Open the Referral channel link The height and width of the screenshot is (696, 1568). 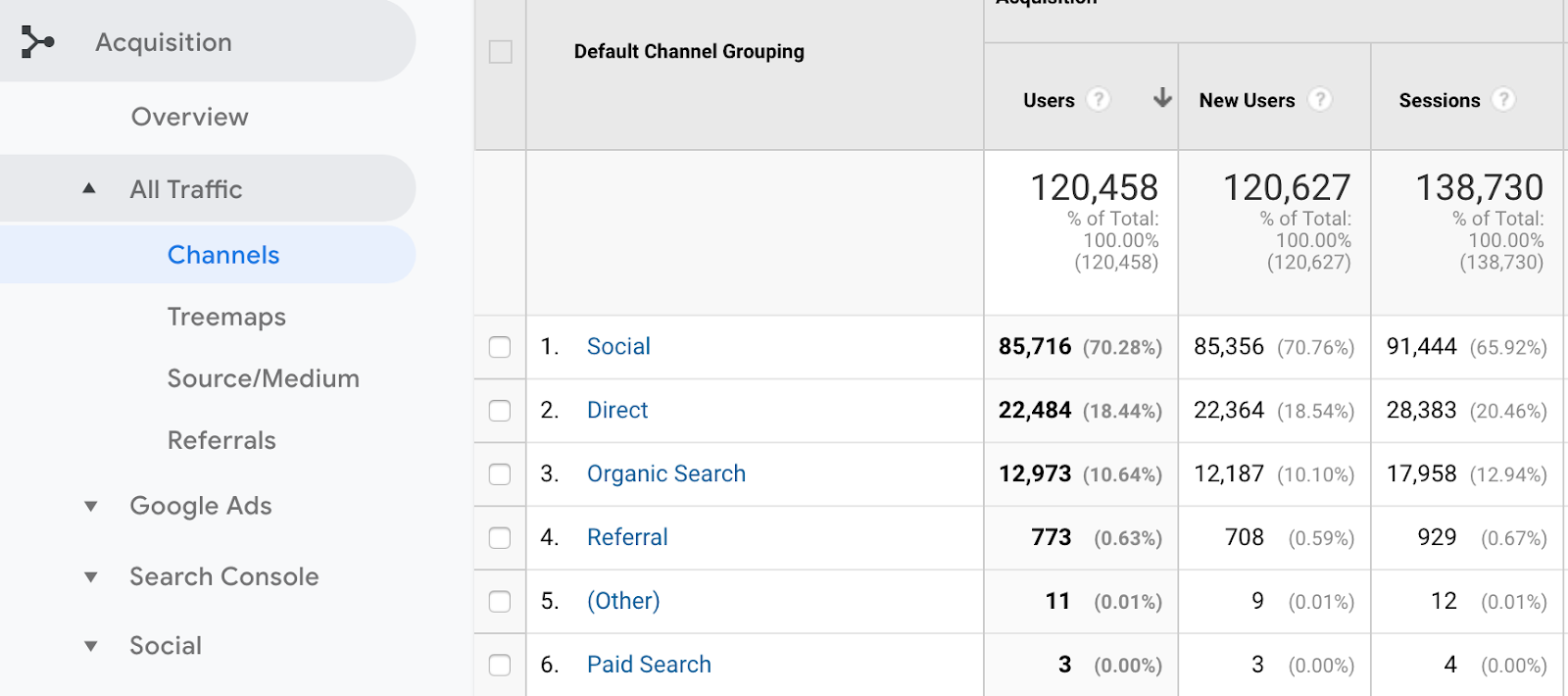pyautogui.click(x=627, y=538)
